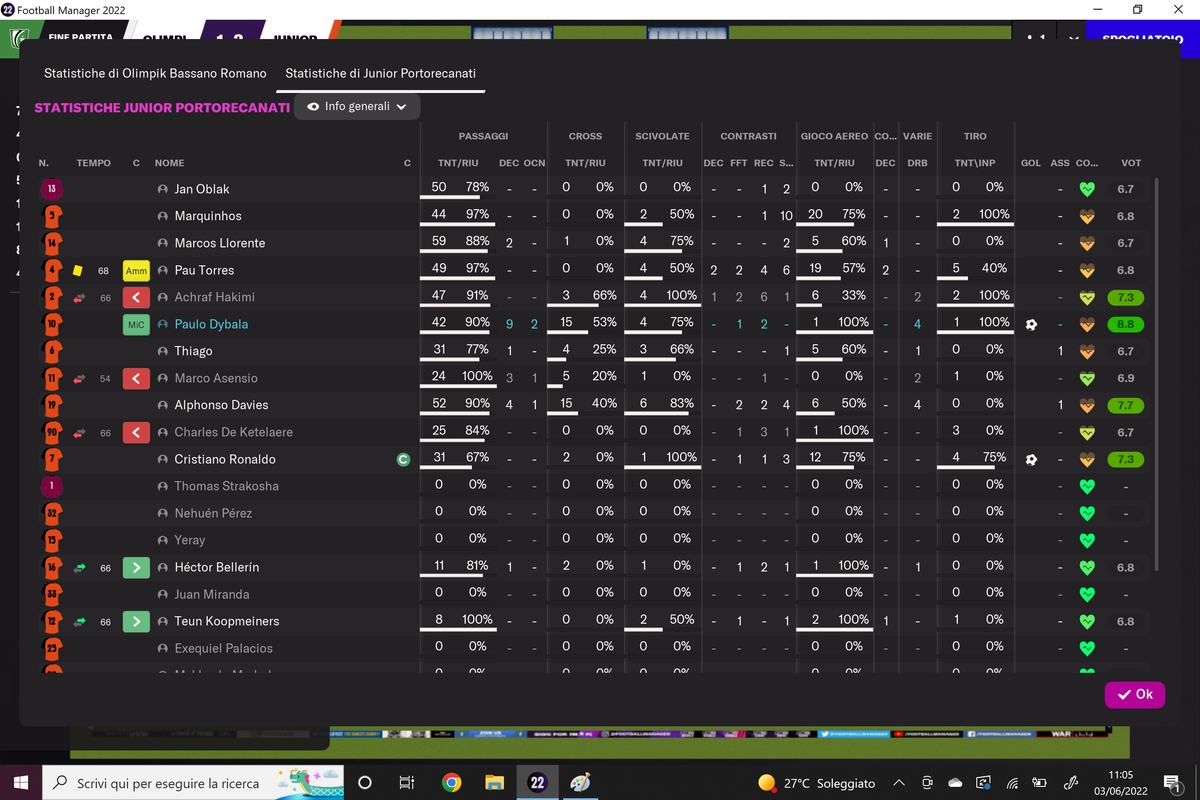Click the goal ball icon in Cristiano Ronaldo row

coord(1031,459)
